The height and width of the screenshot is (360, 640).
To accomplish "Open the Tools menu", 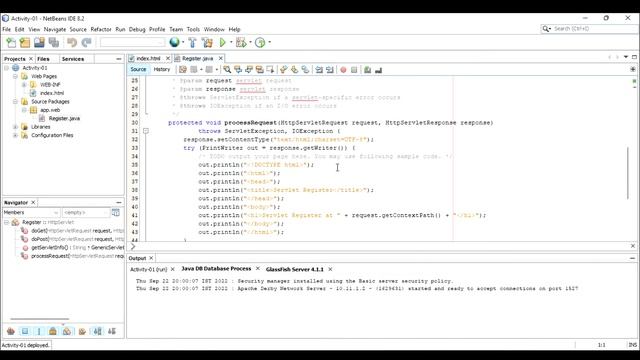I will pyautogui.click(x=193, y=29).
